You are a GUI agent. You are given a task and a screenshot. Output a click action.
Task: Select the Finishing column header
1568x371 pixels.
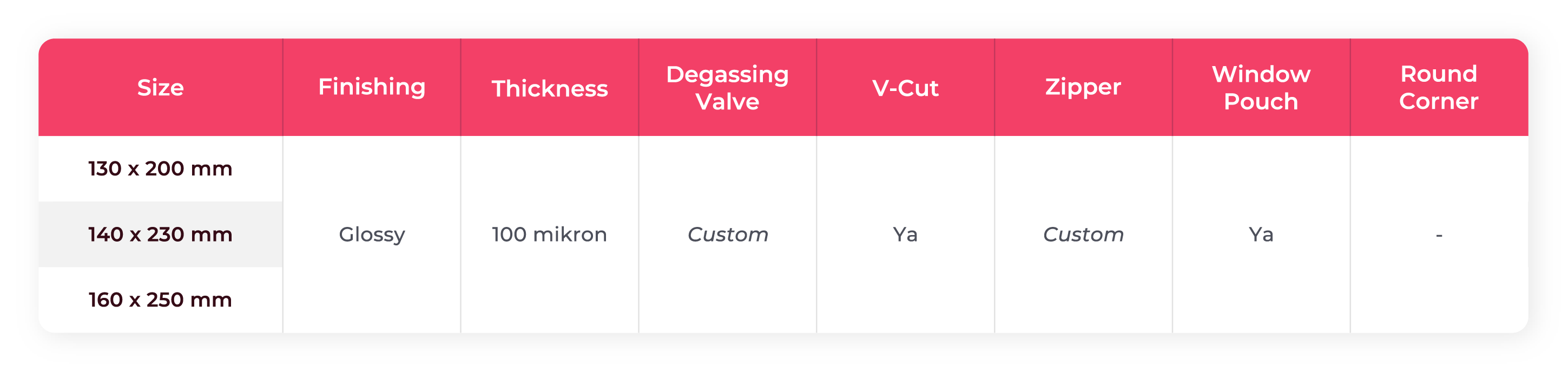pos(371,88)
